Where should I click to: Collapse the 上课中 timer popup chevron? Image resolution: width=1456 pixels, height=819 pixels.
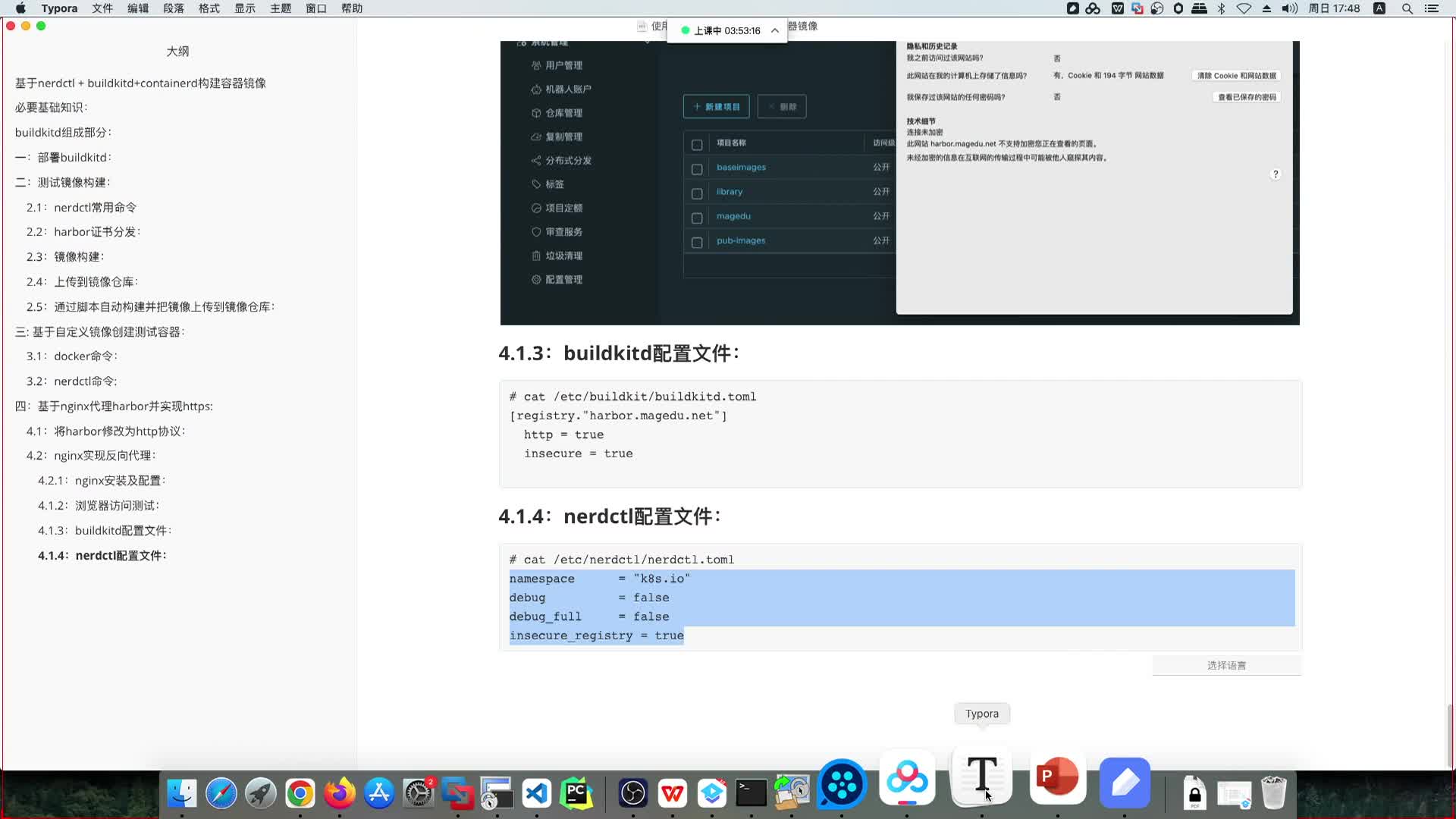pos(774,30)
